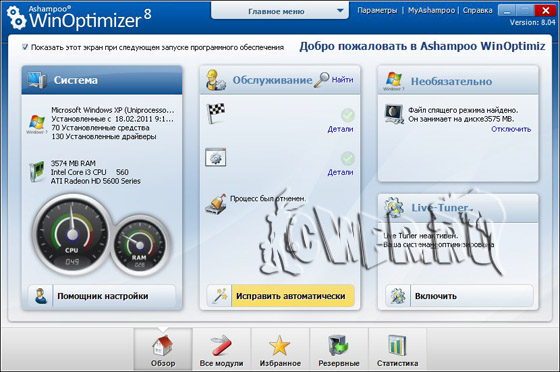This screenshot has height=372, width=560.
Task: Click the magnifier icon beside Найти
Action: pyautogui.click(x=321, y=80)
